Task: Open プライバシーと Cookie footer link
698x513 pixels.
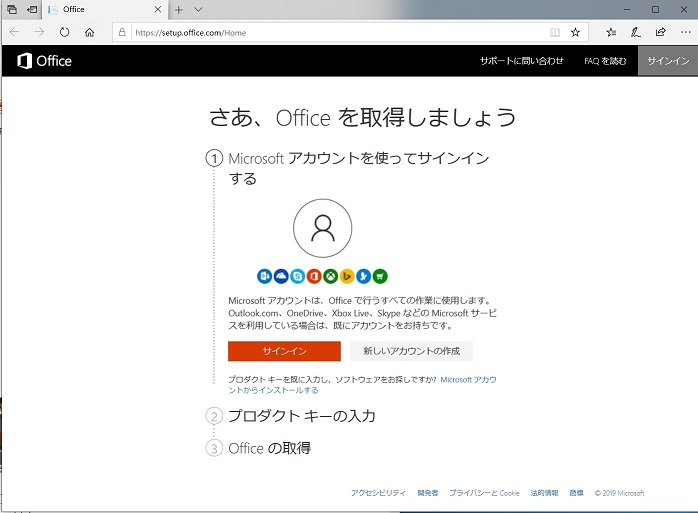Action: pyautogui.click(x=484, y=493)
